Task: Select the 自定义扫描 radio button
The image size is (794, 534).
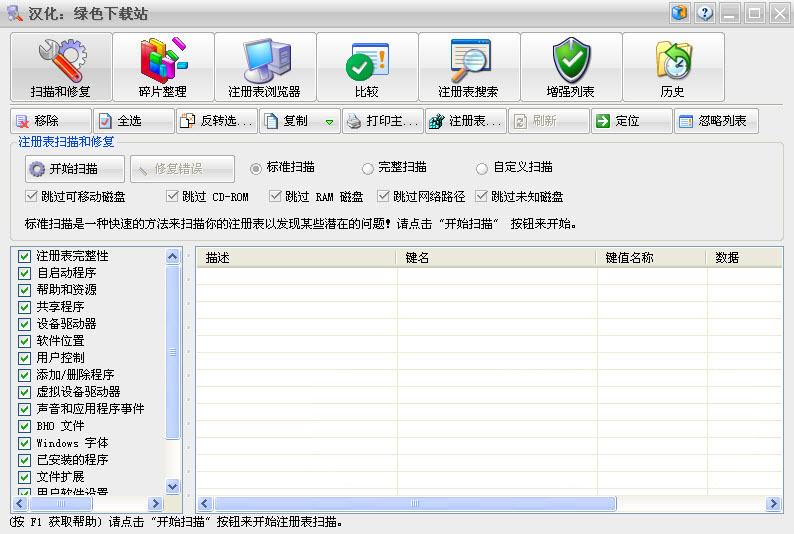Action: point(482,168)
